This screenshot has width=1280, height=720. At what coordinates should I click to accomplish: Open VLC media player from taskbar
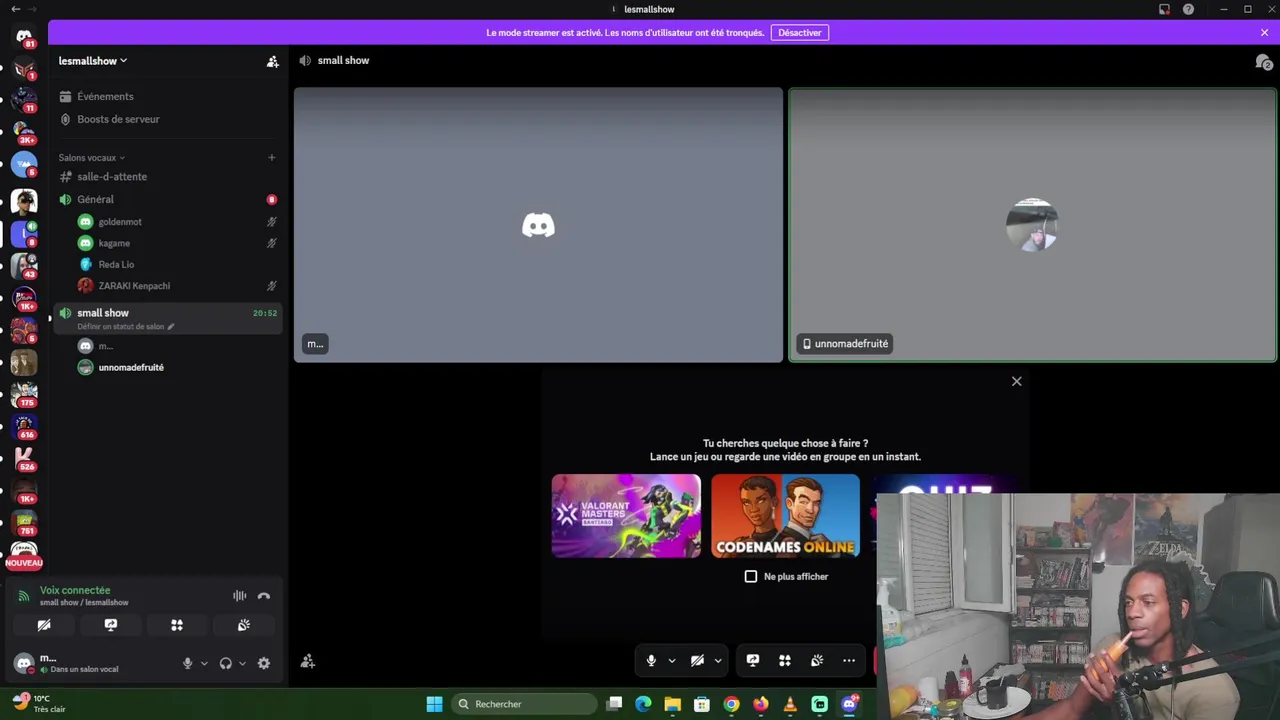[790, 704]
